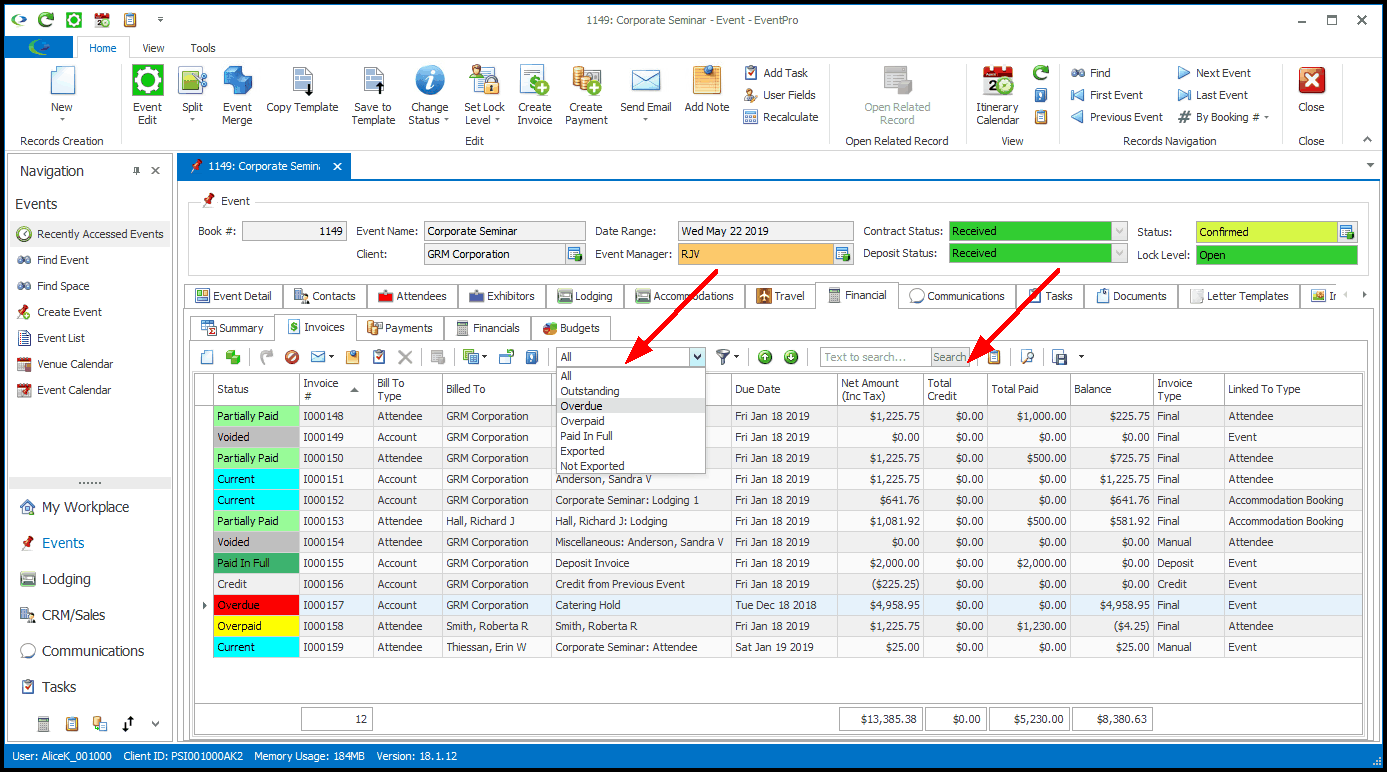
Task: Open By Booking # dropdown
Action: pos(1224,117)
